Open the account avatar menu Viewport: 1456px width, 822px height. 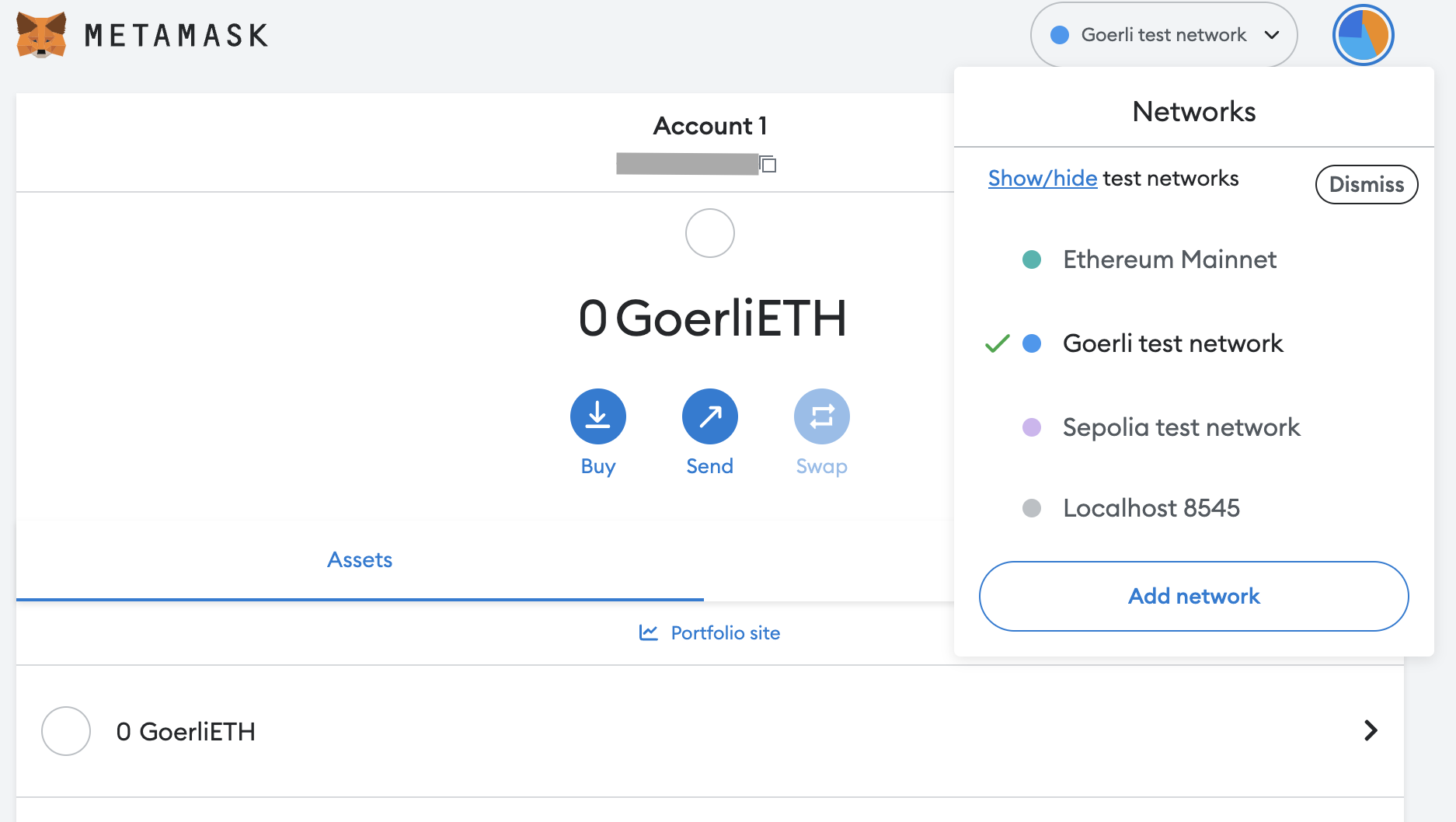tap(1364, 35)
